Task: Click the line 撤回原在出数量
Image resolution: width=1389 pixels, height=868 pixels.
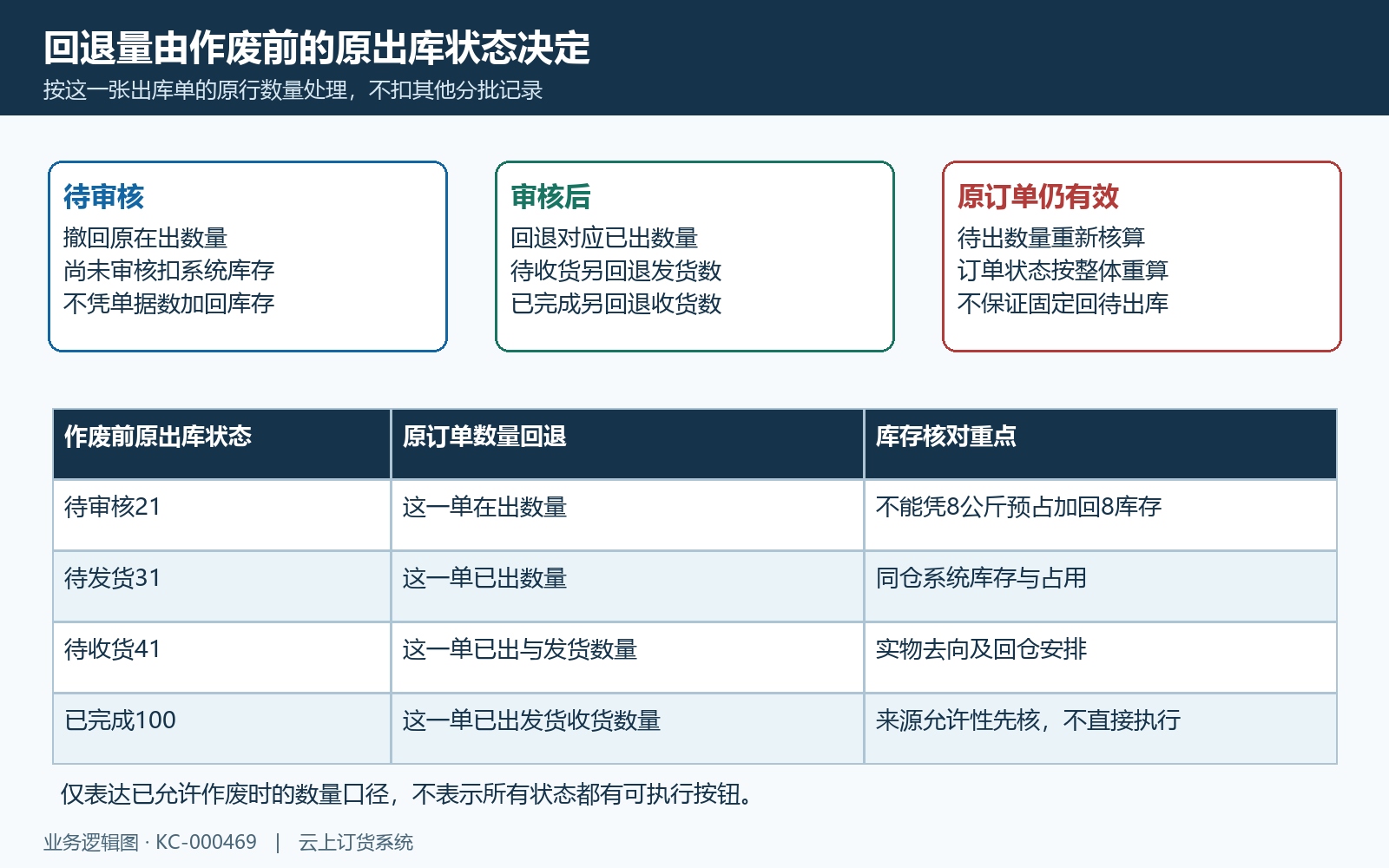Action: pyautogui.click(x=145, y=238)
